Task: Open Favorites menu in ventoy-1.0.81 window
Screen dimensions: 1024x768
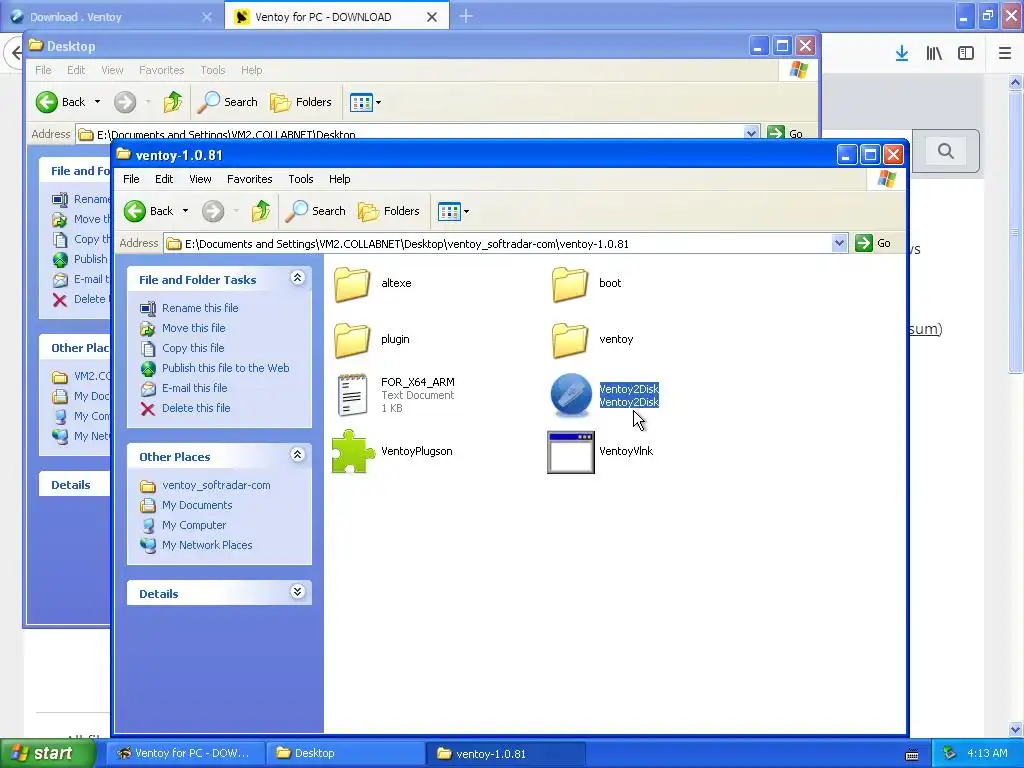Action: (x=249, y=179)
